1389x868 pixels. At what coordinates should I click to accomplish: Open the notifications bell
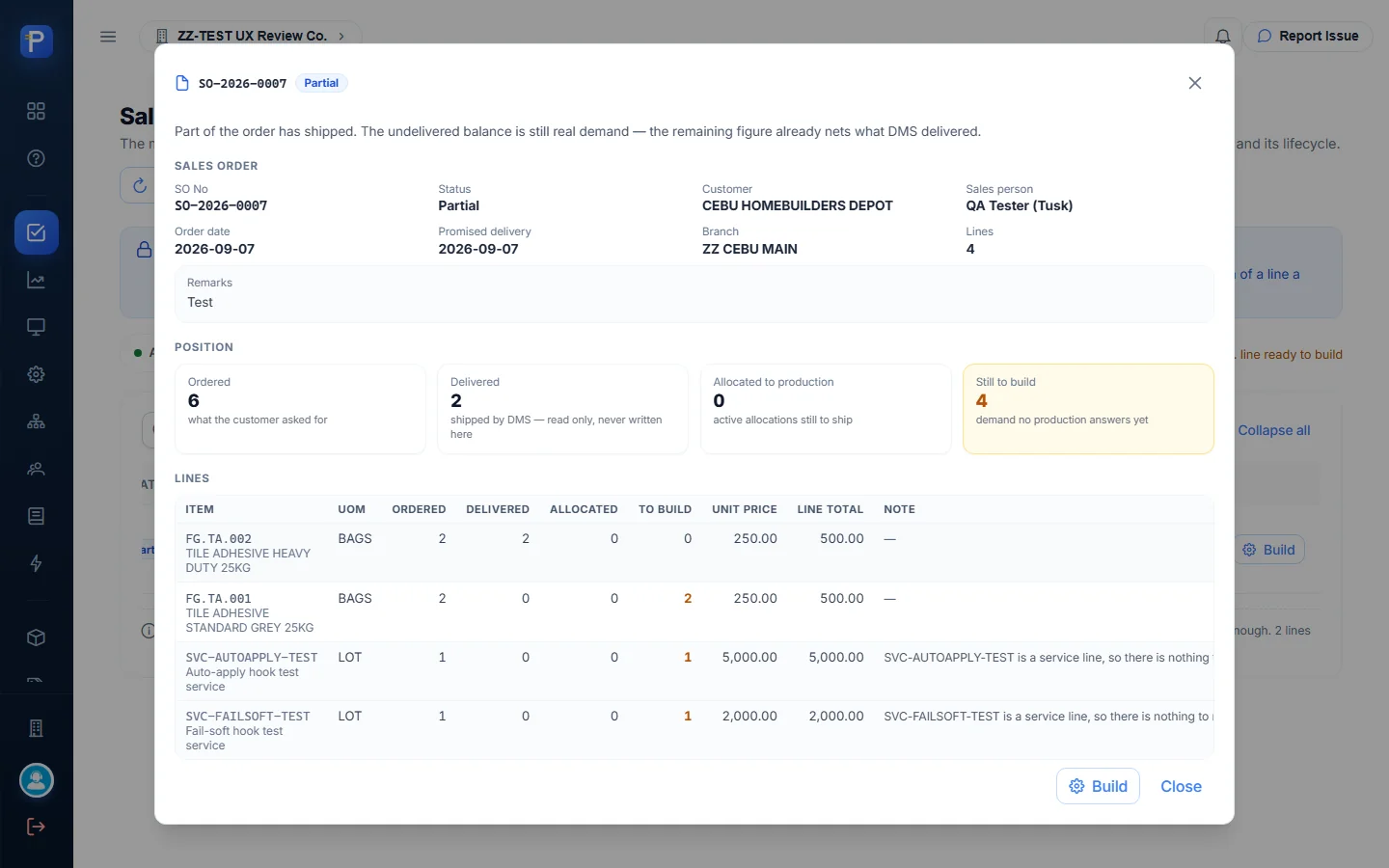point(1223,37)
